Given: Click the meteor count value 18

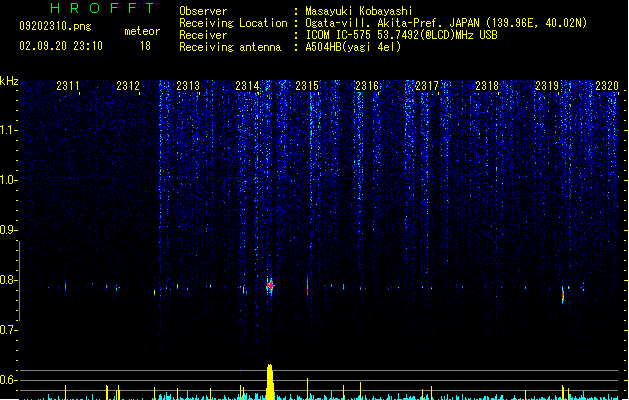Looking at the screenshot, I should (x=145, y=46).
